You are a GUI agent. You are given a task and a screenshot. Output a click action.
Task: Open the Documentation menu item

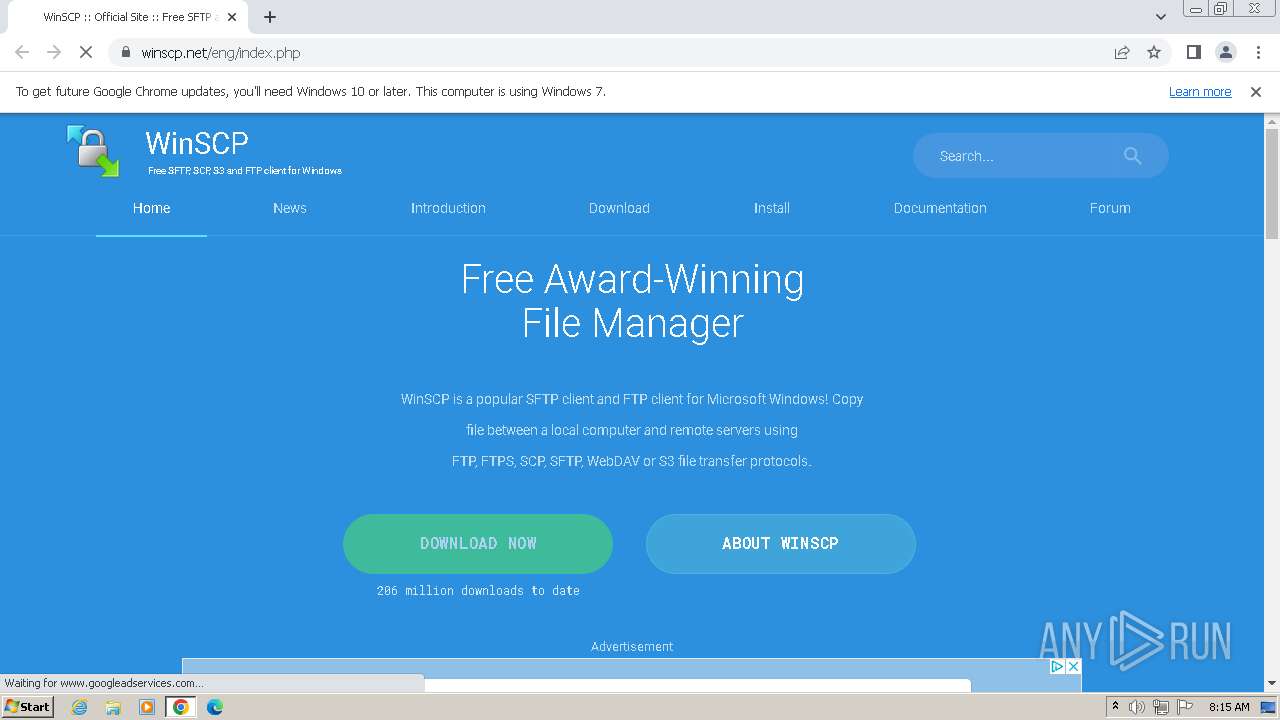(940, 208)
